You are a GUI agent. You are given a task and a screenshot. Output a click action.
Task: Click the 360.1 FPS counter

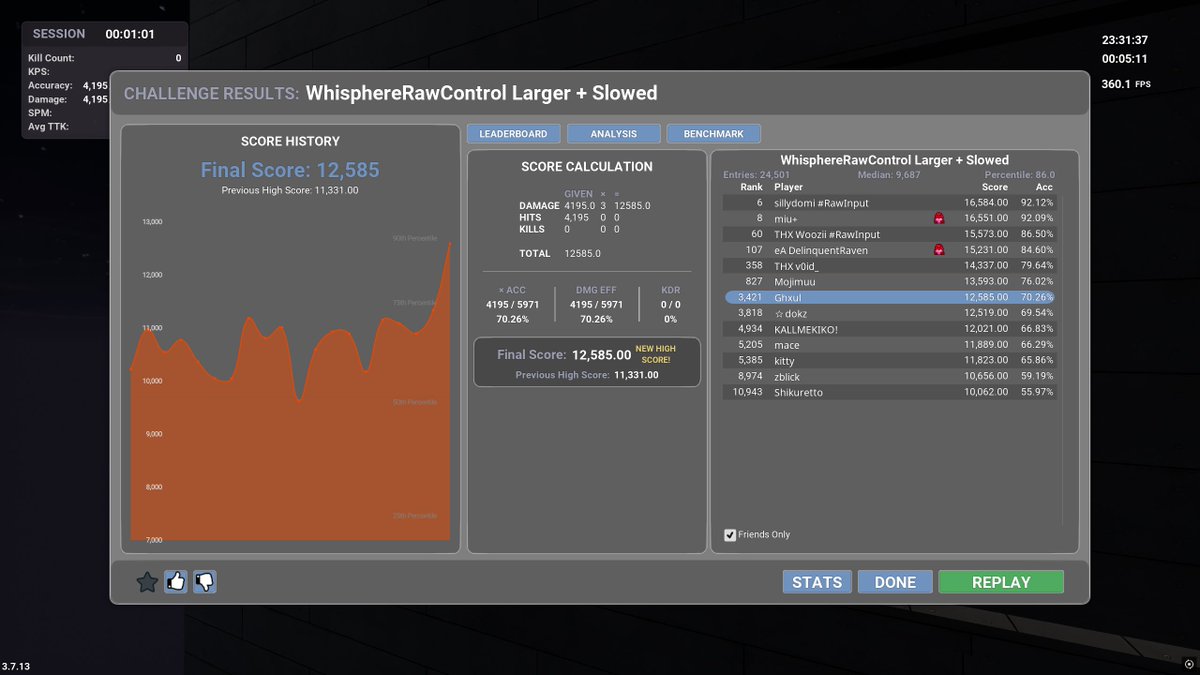click(x=1126, y=84)
